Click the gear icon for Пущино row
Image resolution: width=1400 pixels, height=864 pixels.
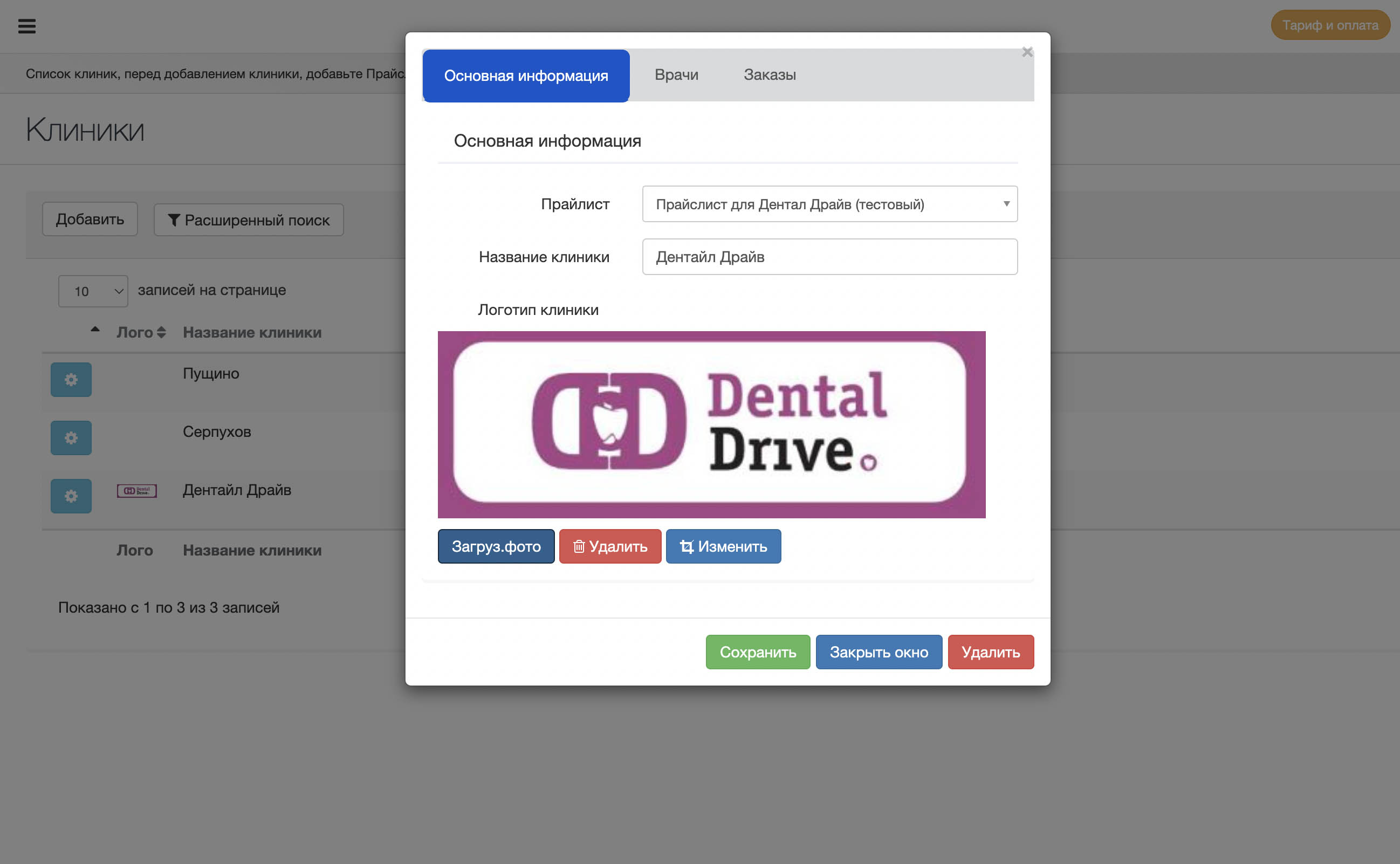71,380
